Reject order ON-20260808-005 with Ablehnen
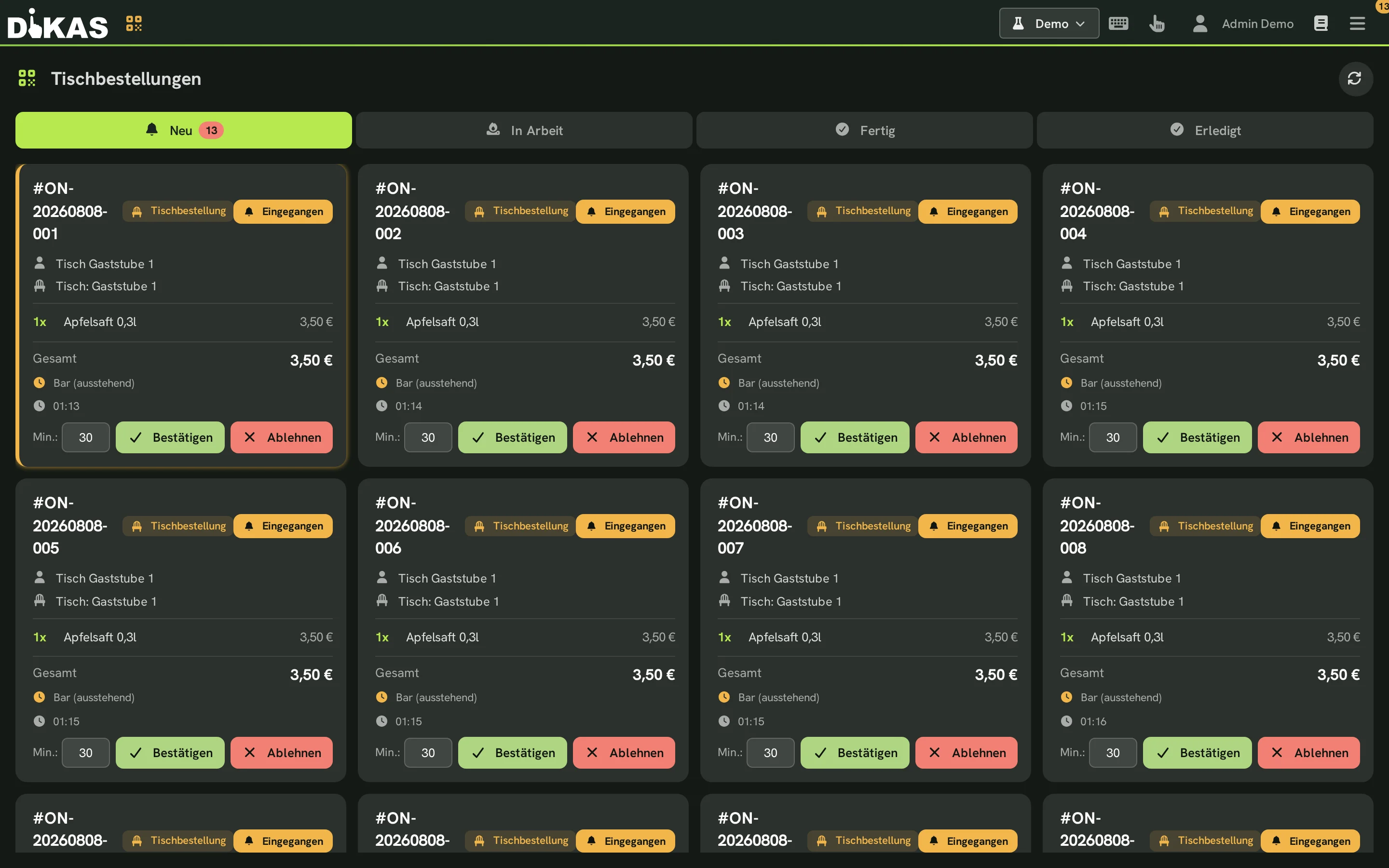The height and width of the screenshot is (868, 1389). [281, 753]
